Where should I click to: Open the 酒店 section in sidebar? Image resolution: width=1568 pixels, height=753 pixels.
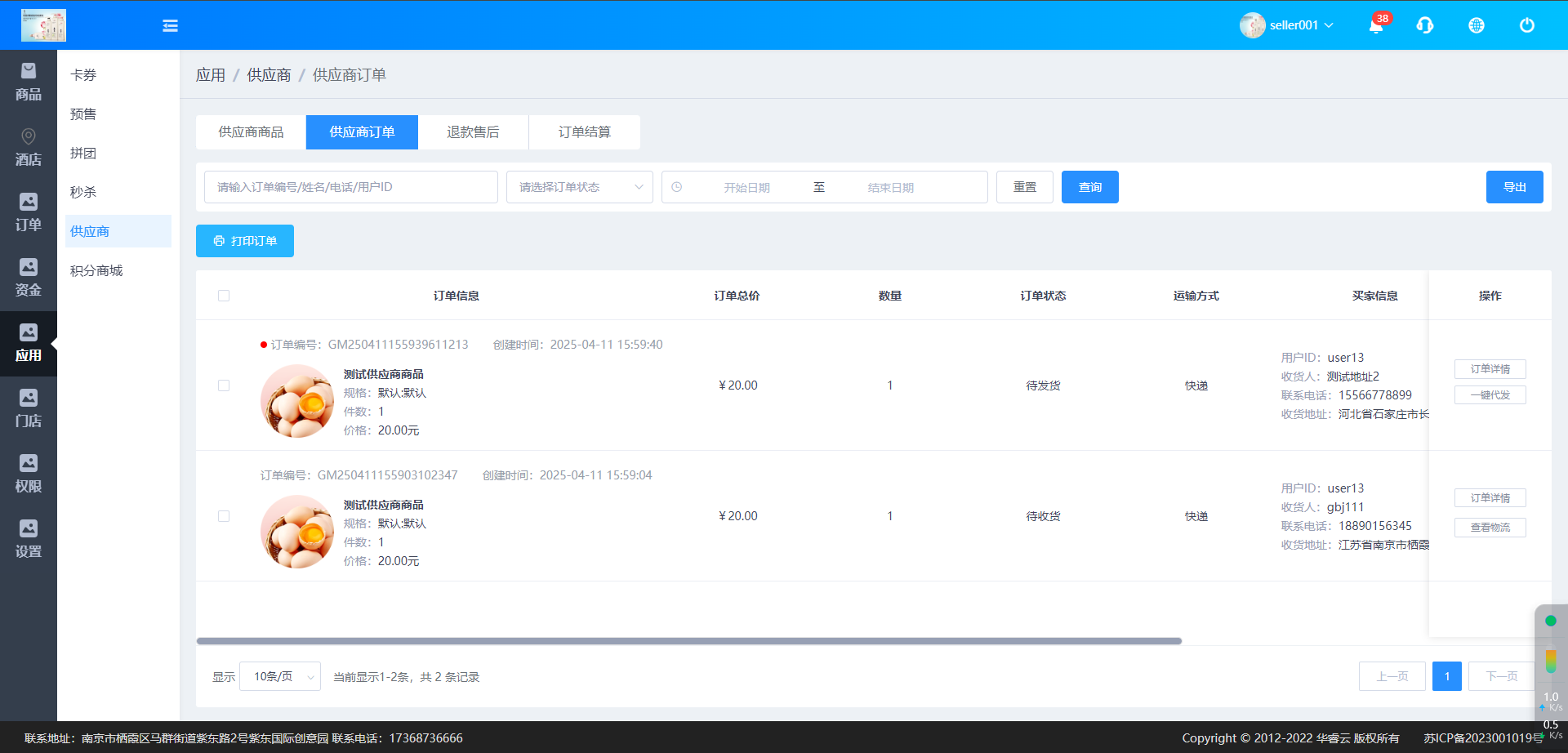tap(29, 148)
